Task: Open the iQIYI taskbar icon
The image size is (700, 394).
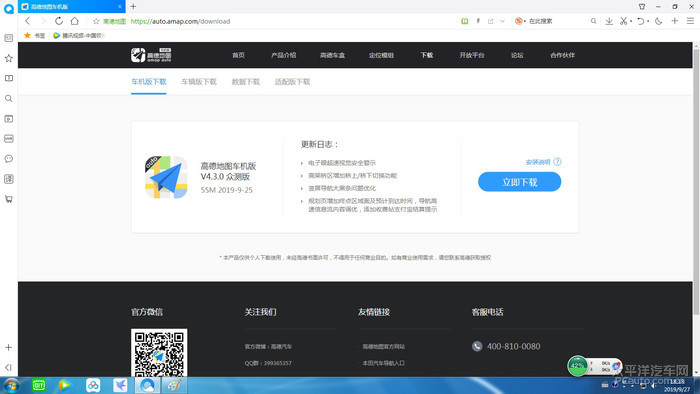Action: [x=39, y=386]
